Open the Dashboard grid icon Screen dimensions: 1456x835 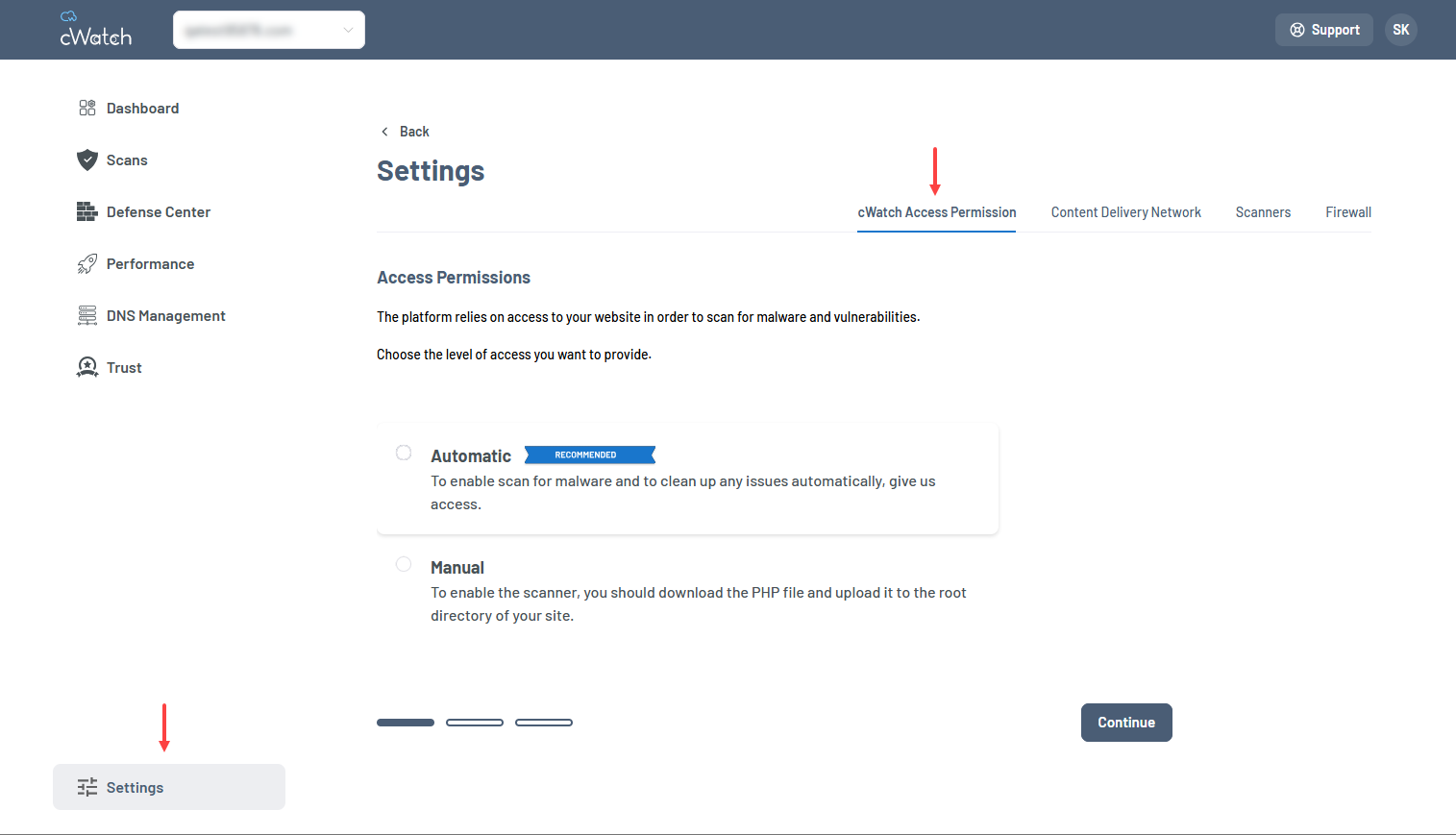(87, 108)
